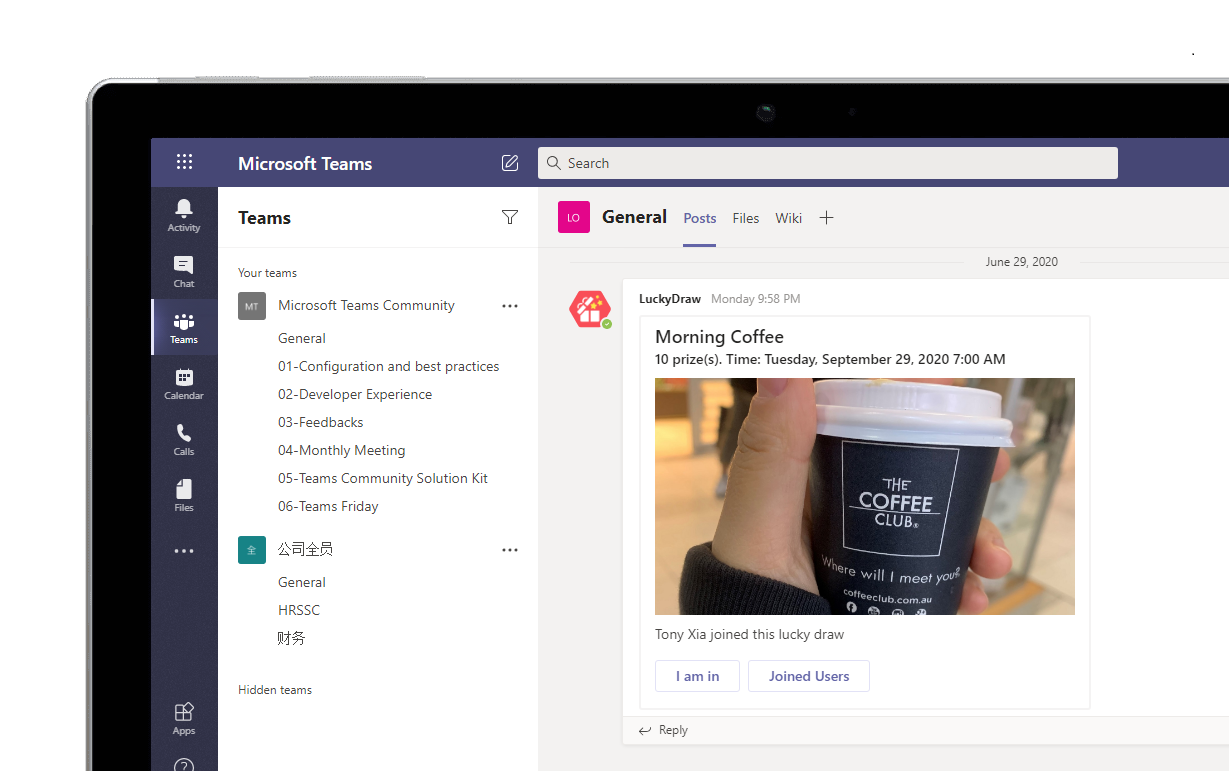
Task: Open more options for Microsoft Teams Community
Action: (x=510, y=305)
